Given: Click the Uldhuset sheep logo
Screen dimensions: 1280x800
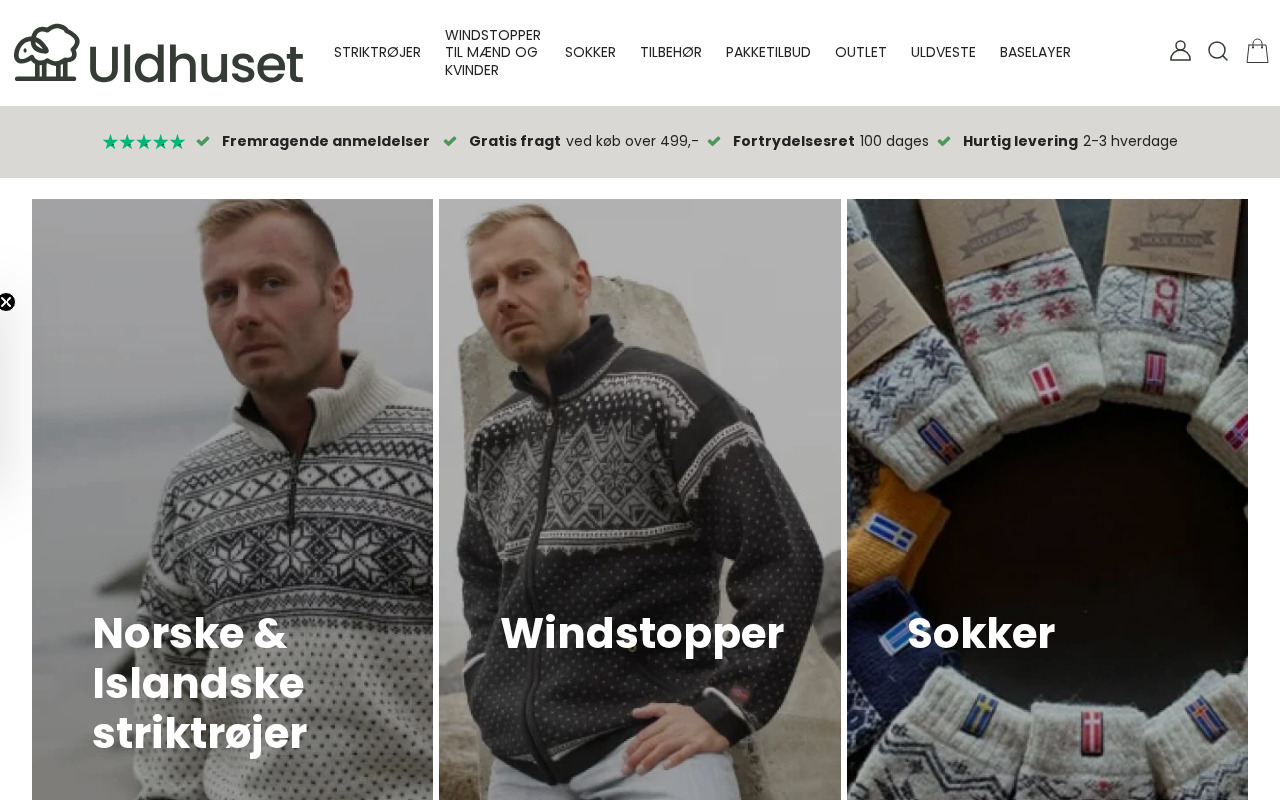Looking at the screenshot, I should pos(159,53).
